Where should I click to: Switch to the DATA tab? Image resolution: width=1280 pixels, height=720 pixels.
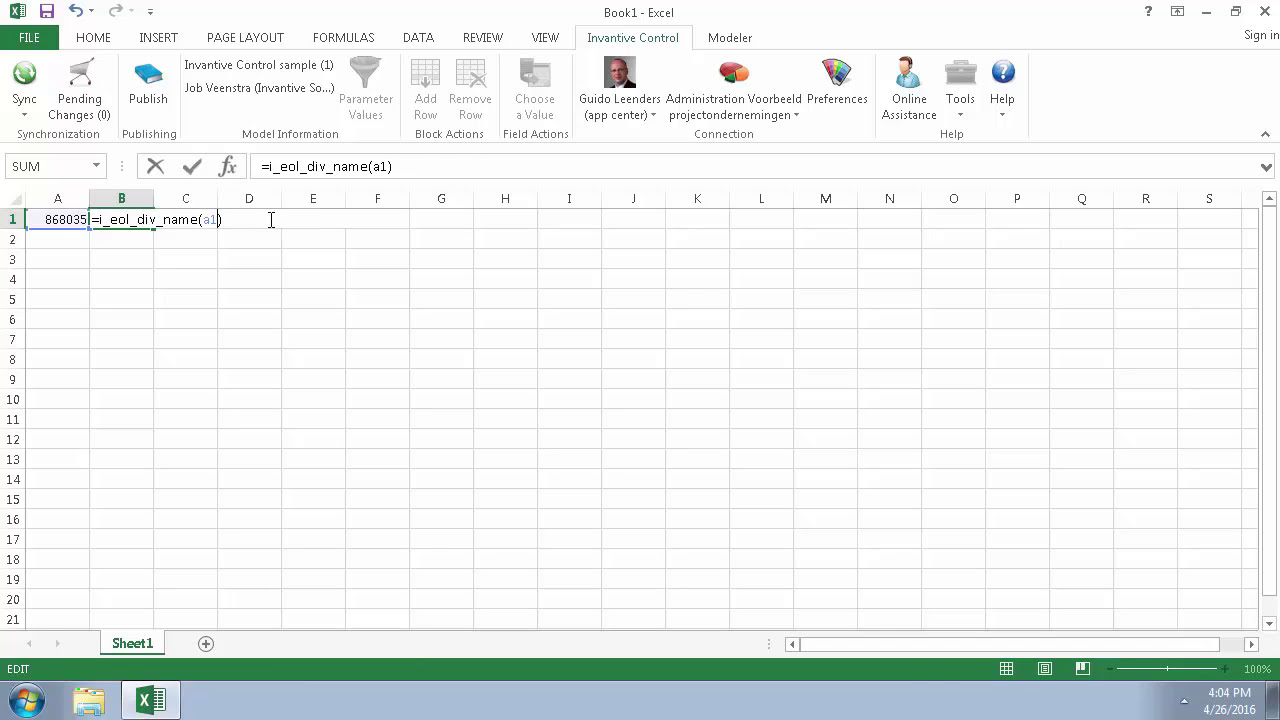pyautogui.click(x=418, y=37)
